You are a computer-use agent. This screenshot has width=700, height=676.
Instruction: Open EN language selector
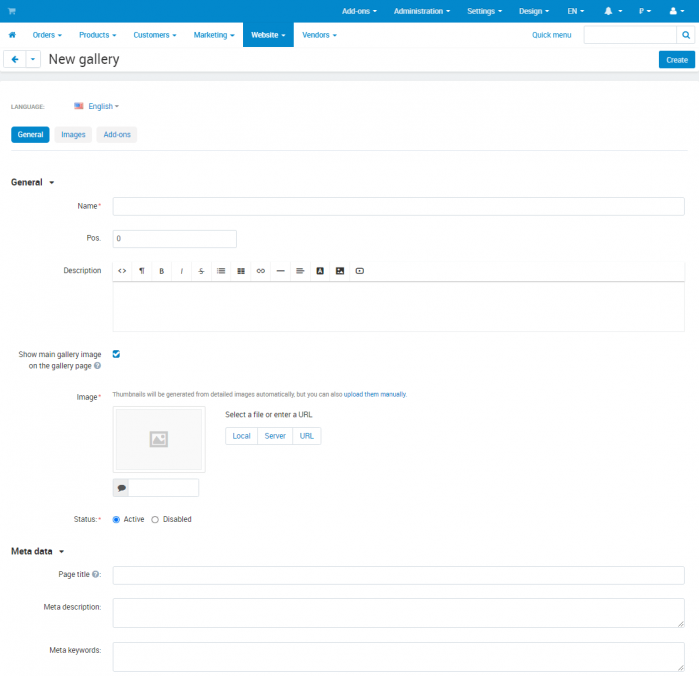(x=575, y=11)
